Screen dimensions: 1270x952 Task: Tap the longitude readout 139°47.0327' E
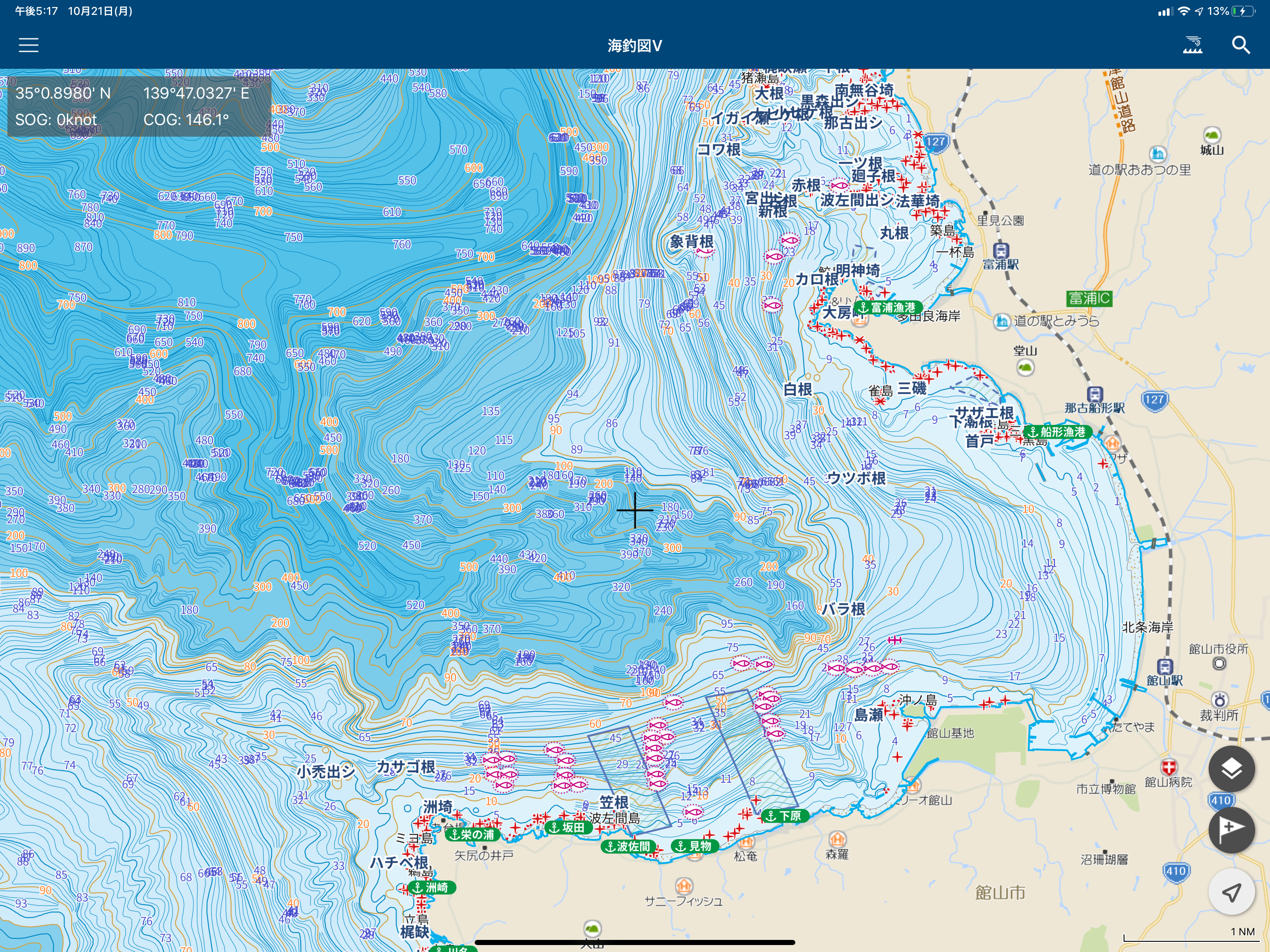coord(196,93)
